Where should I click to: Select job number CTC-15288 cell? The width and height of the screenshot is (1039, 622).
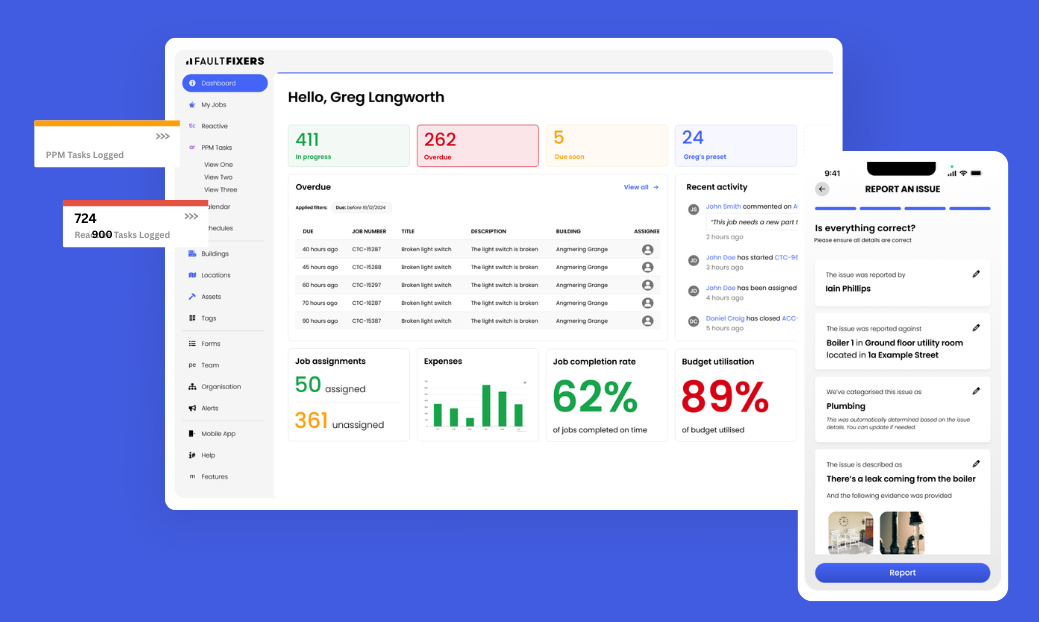366,268
